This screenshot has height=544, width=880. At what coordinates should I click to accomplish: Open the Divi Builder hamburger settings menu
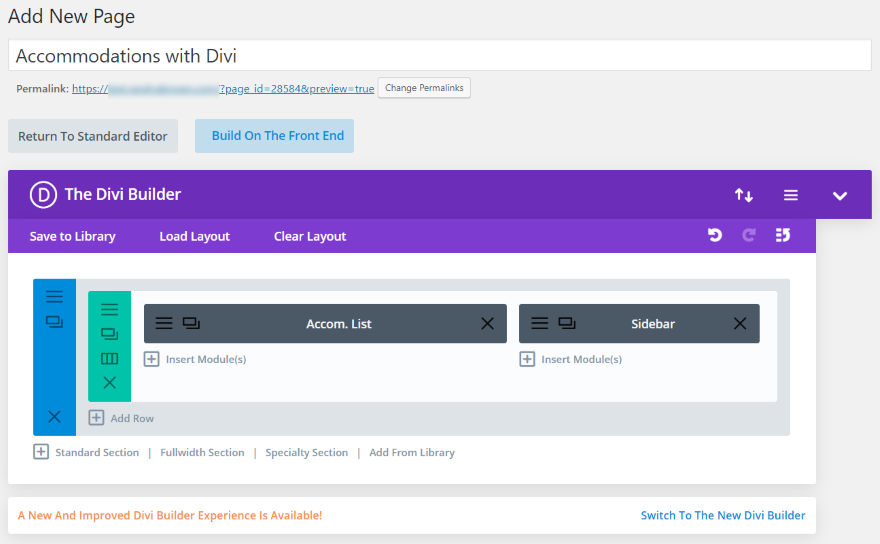pyautogui.click(x=790, y=195)
